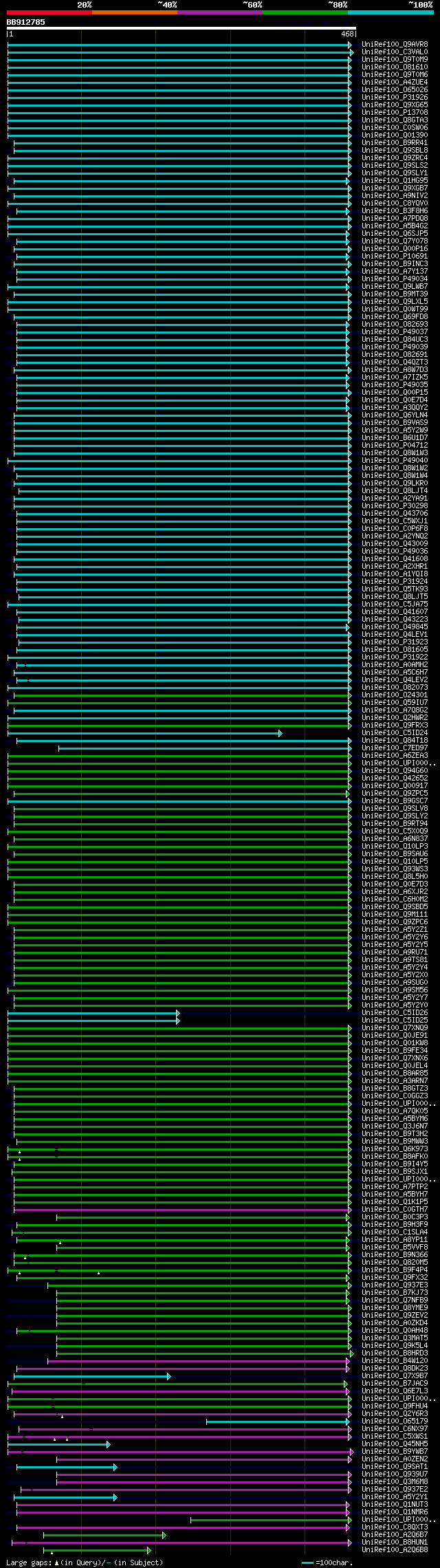Select label UniRef100_Q9FRX3

[395, 726]
